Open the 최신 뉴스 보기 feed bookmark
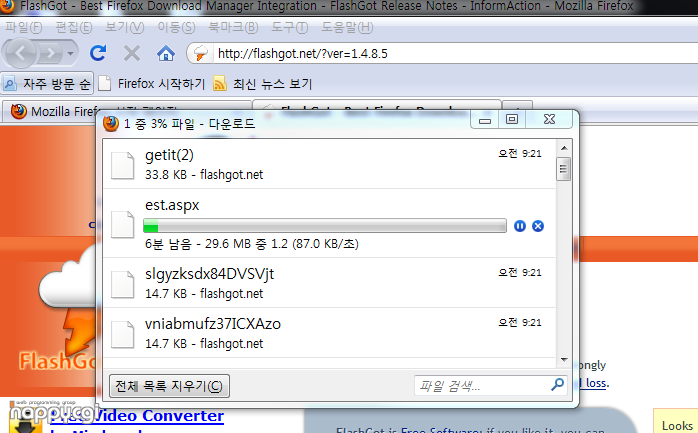Image resolution: width=698 pixels, height=433 pixels. coord(263,84)
